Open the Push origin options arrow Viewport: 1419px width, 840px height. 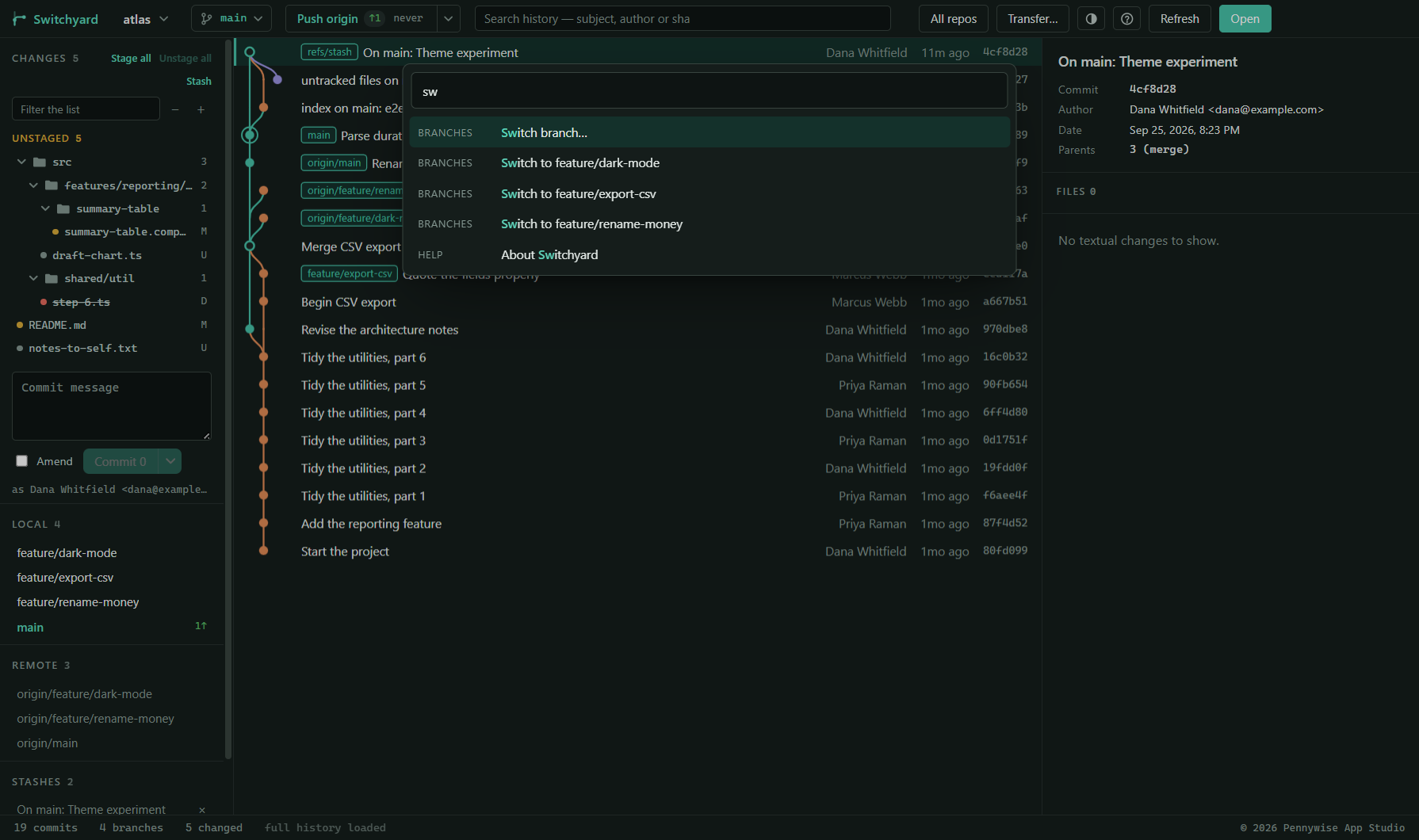coord(449,18)
